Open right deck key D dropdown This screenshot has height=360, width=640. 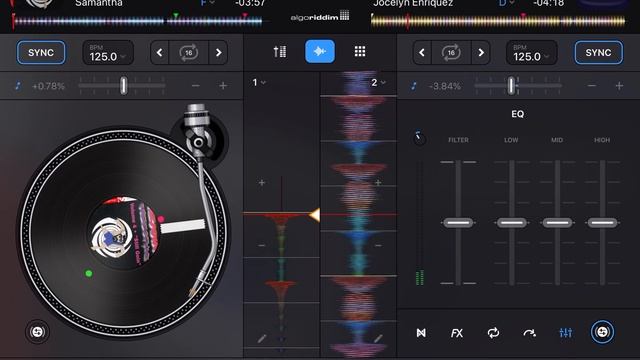[506, 3]
